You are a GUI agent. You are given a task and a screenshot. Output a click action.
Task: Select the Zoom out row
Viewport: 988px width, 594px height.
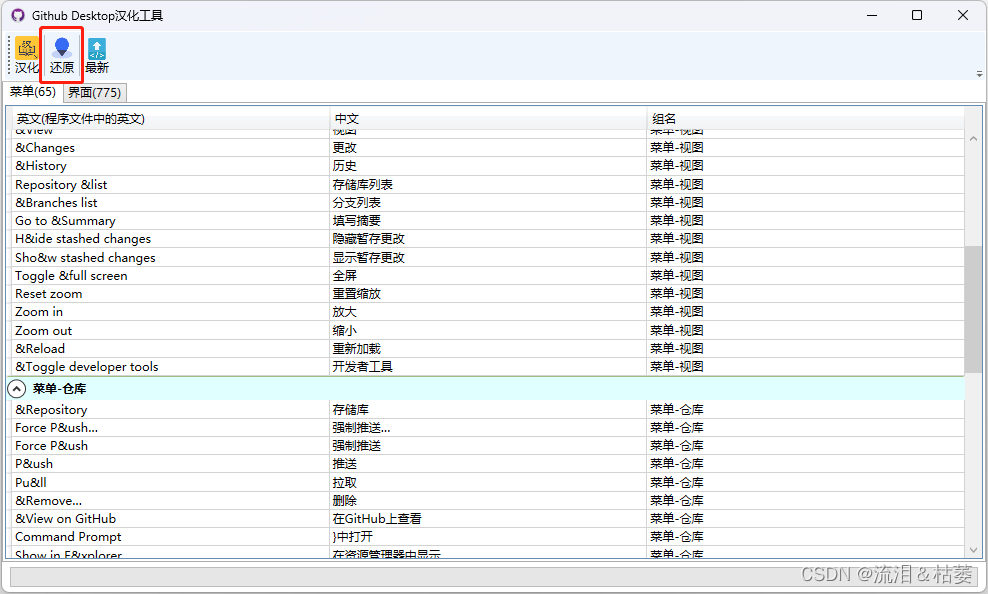[x=488, y=331]
